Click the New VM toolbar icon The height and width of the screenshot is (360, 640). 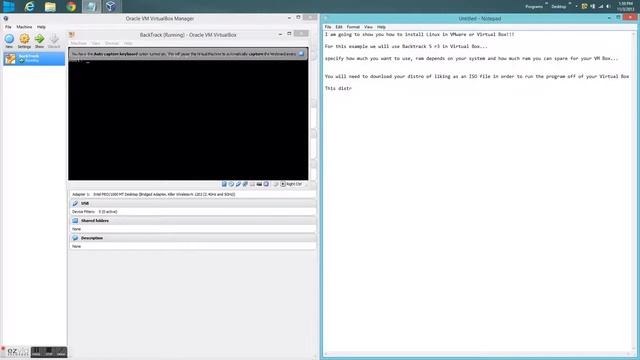[x=9, y=40]
